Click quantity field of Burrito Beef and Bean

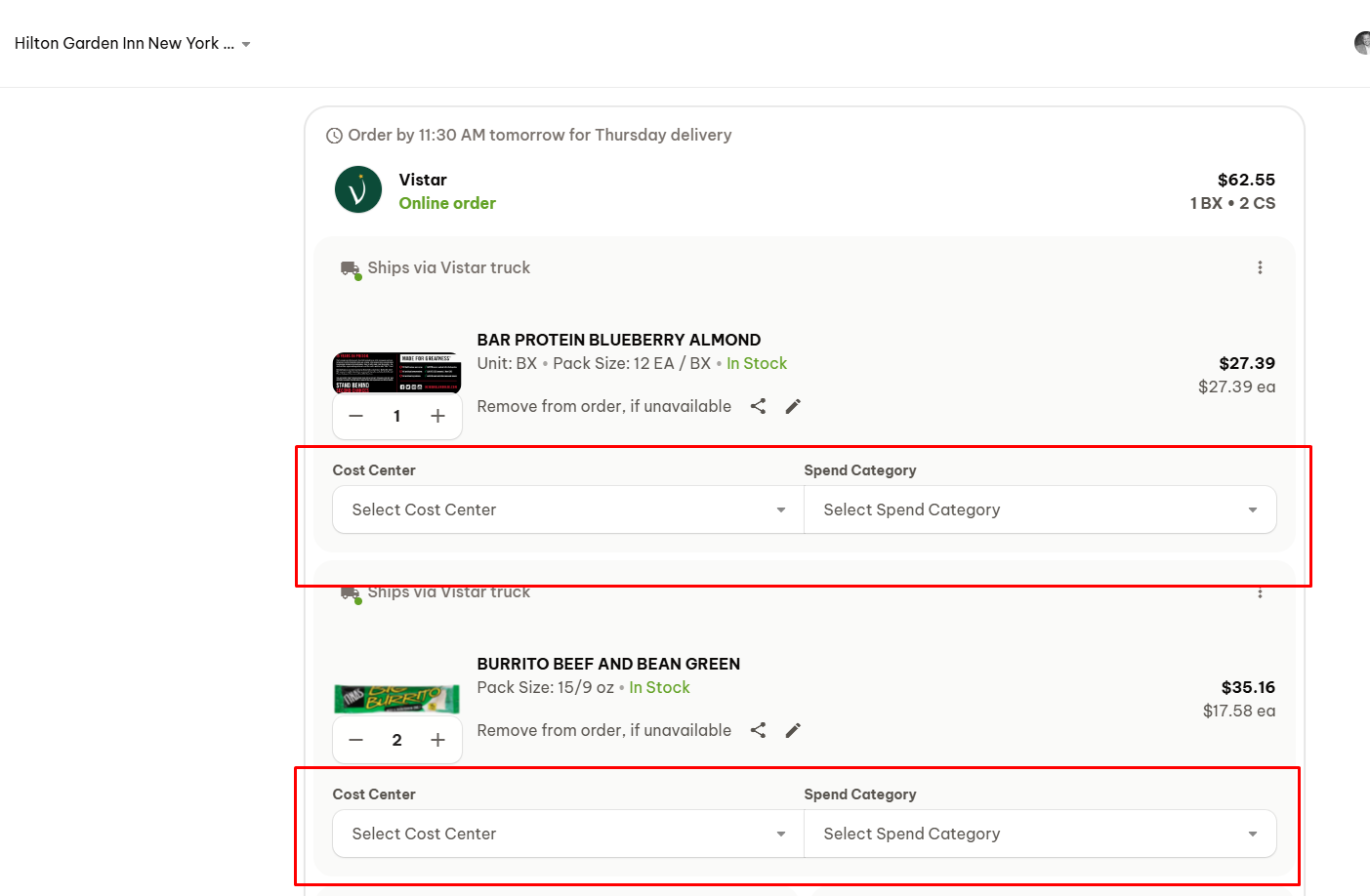(396, 740)
